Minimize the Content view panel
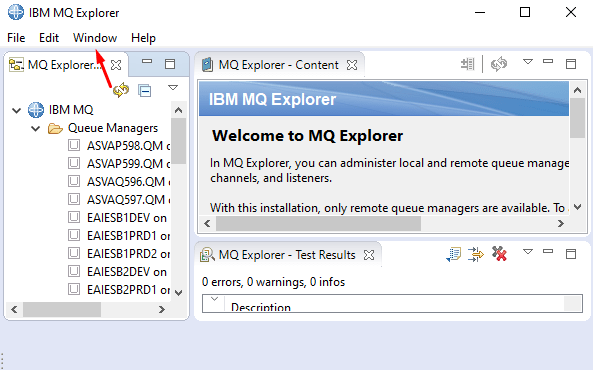The width and height of the screenshot is (593, 370). [548, 61]
